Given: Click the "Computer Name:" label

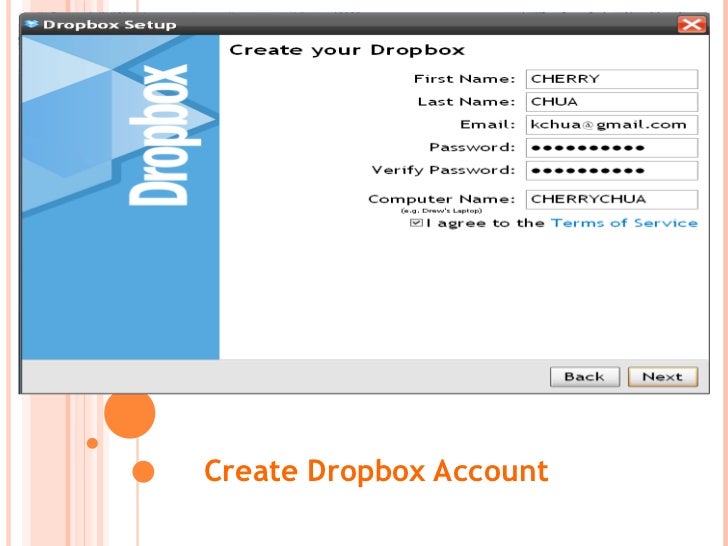Looking at the screenshot, I should tap(442, 199).
